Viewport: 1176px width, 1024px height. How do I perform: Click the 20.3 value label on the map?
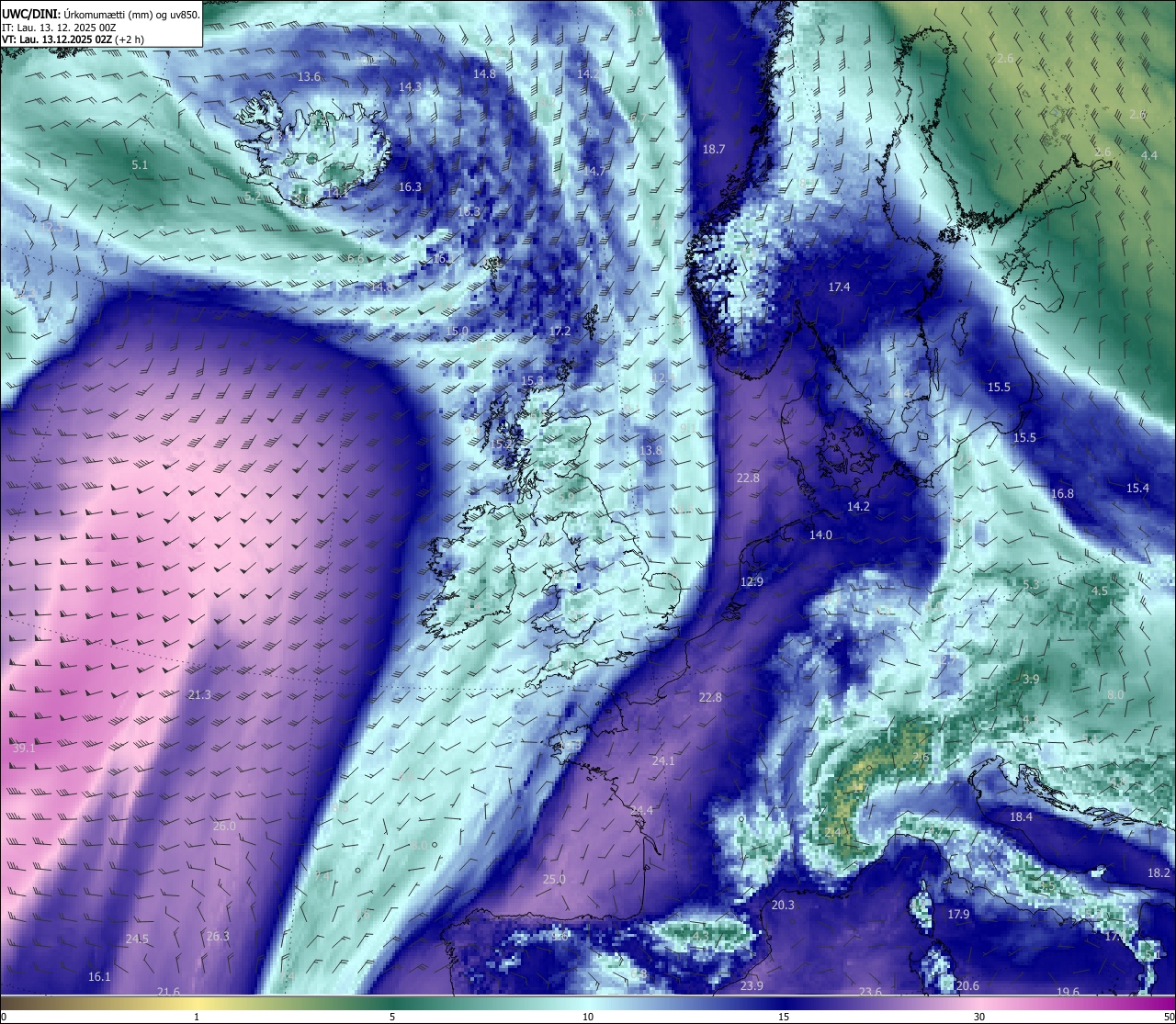click(783, 906)
